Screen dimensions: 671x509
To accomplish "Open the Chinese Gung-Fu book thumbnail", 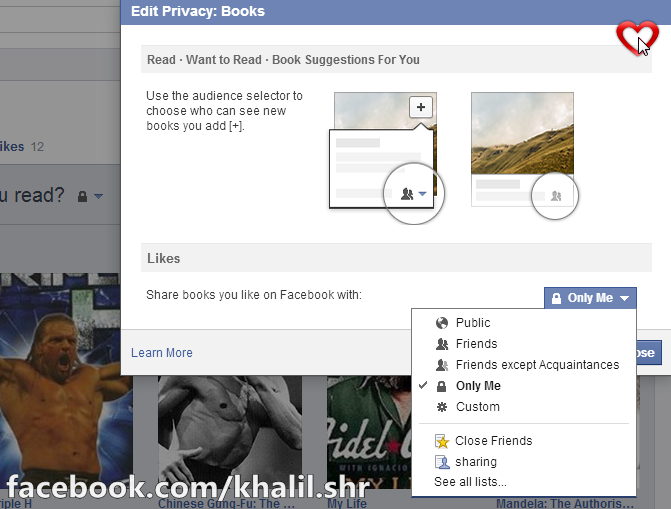I will coord(230,432).
